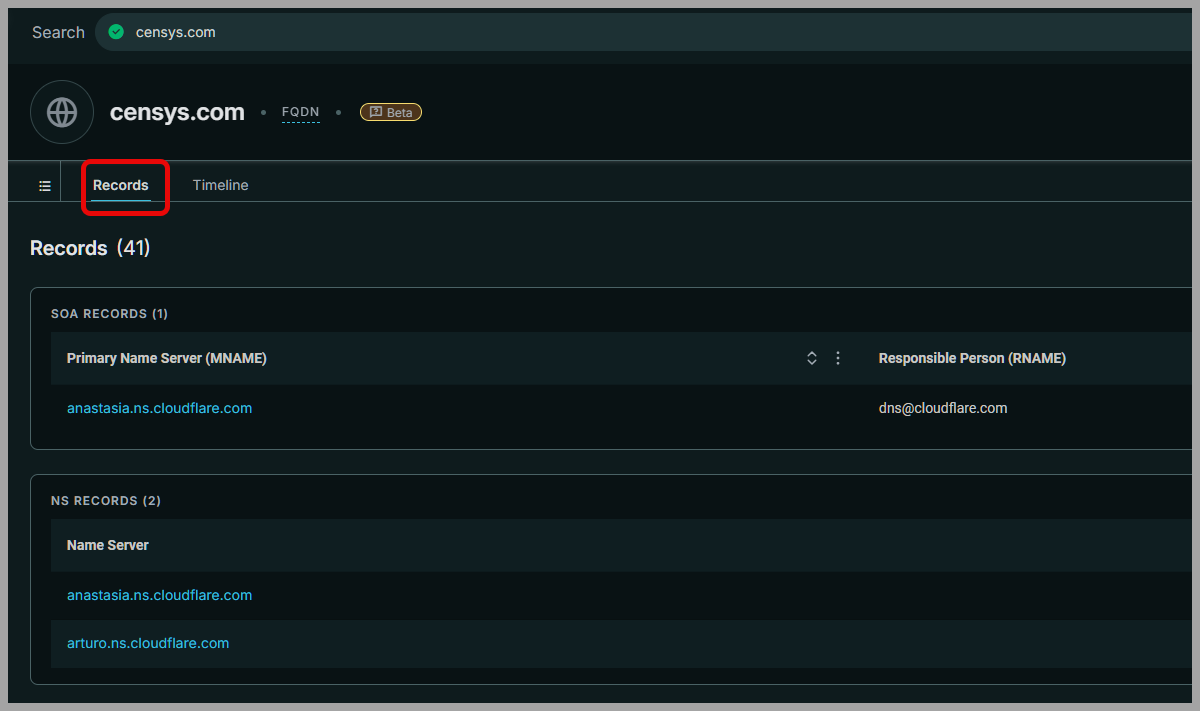The width and height of the screenshot is (1200, 711).
Task: Open the list menu icon left of Records
Action: tap(45, 186)
